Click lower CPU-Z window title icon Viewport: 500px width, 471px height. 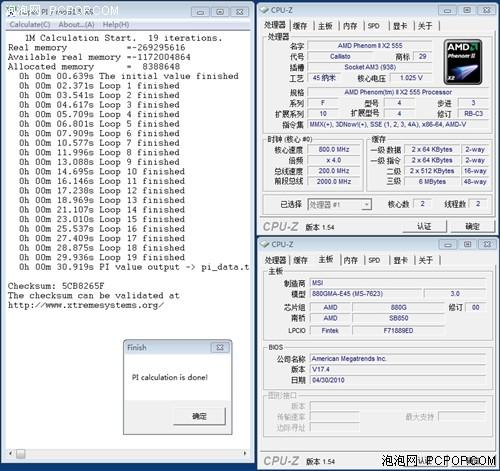pyautogui.click(x=265, y=244)
